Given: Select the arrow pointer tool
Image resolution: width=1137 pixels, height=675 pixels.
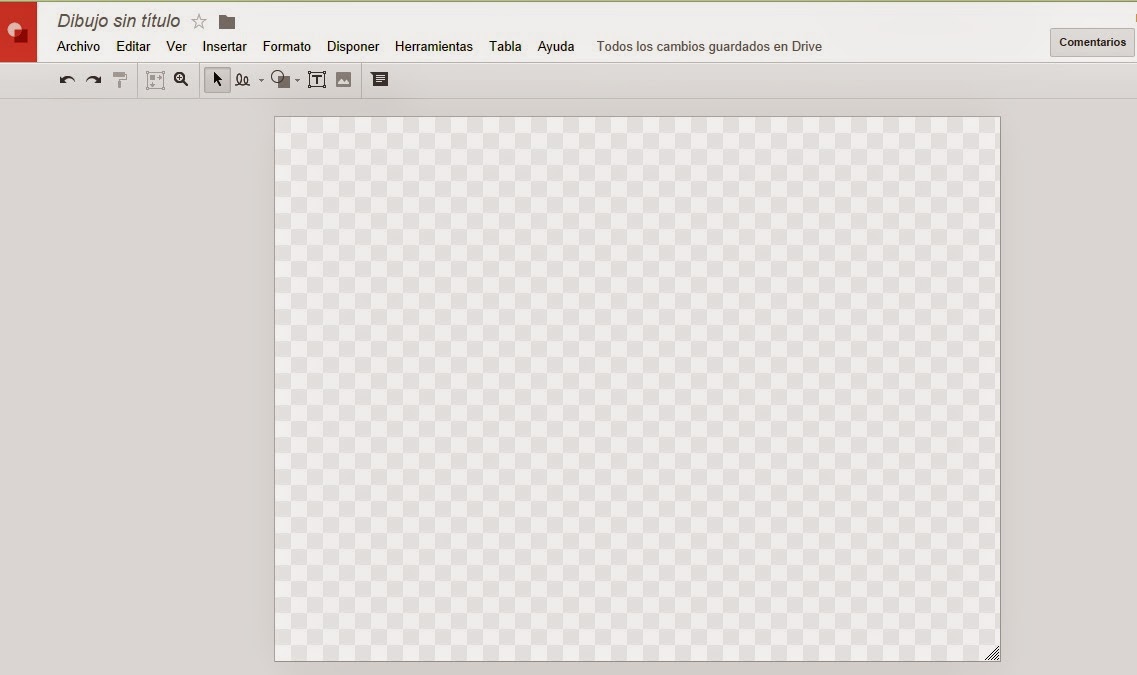Looking at the screenshot, I should [x=218, y=80].
